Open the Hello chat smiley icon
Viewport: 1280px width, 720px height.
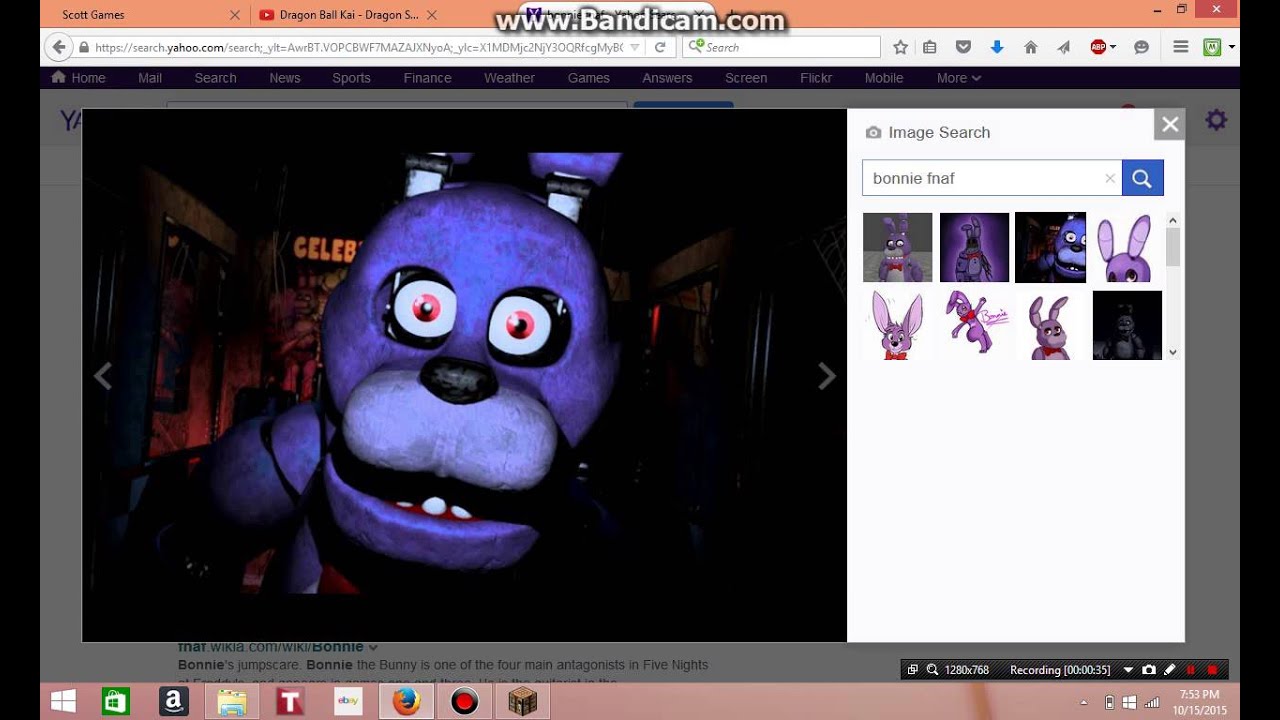tap(1142, 47)
